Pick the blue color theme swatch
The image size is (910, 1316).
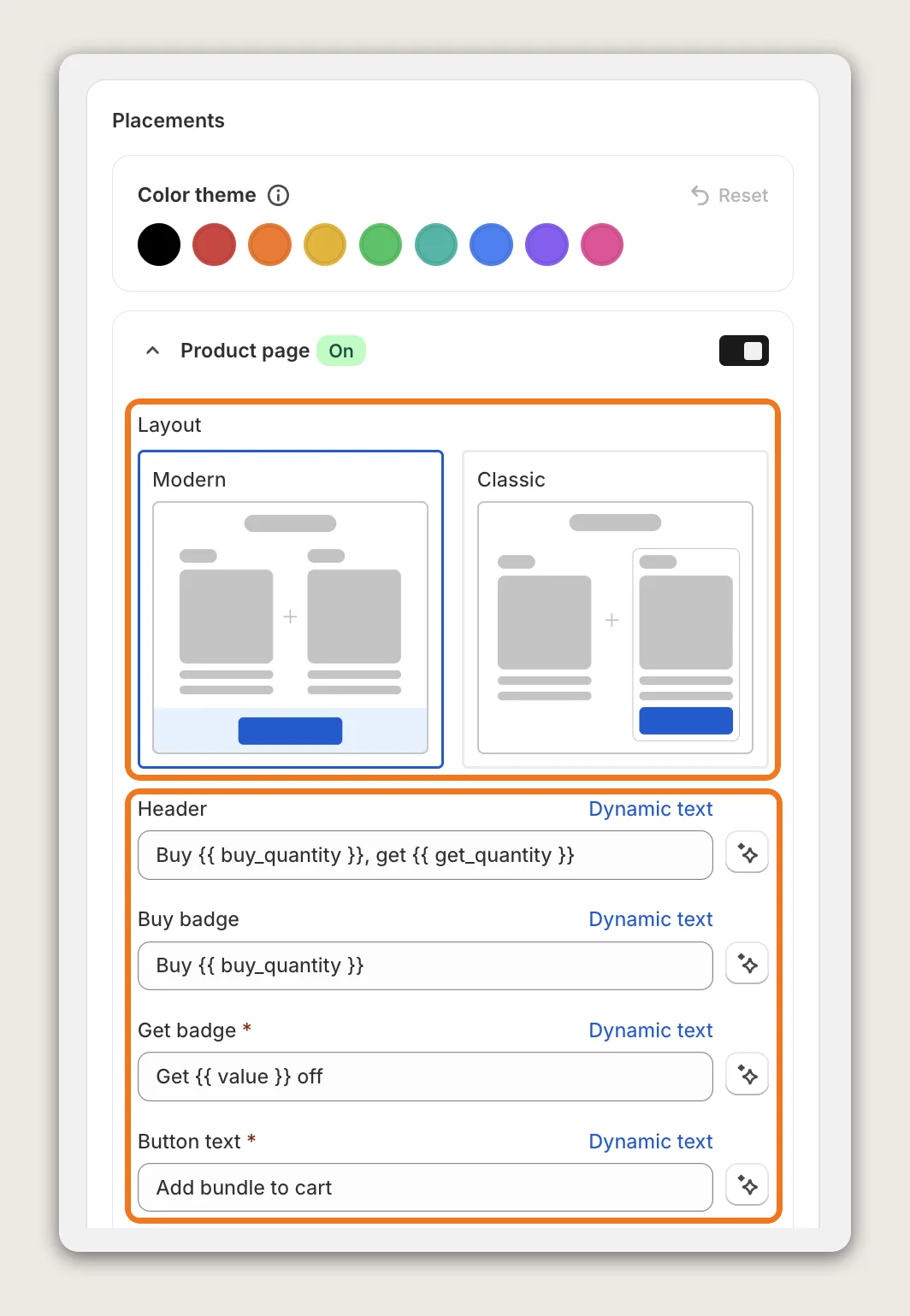click(491, 245)
